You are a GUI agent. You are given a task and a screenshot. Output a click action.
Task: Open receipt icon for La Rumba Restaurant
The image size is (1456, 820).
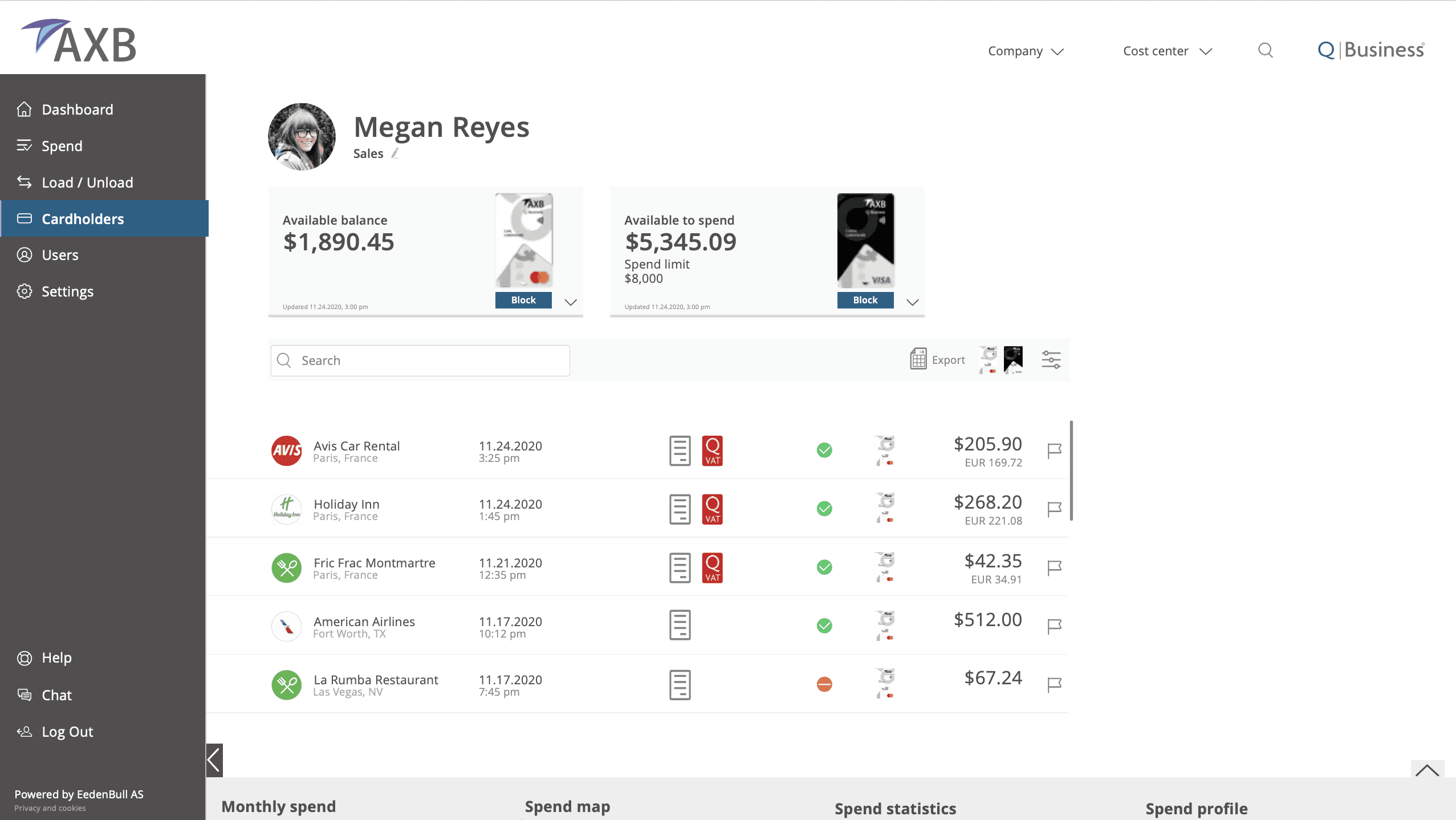(680, 684)
